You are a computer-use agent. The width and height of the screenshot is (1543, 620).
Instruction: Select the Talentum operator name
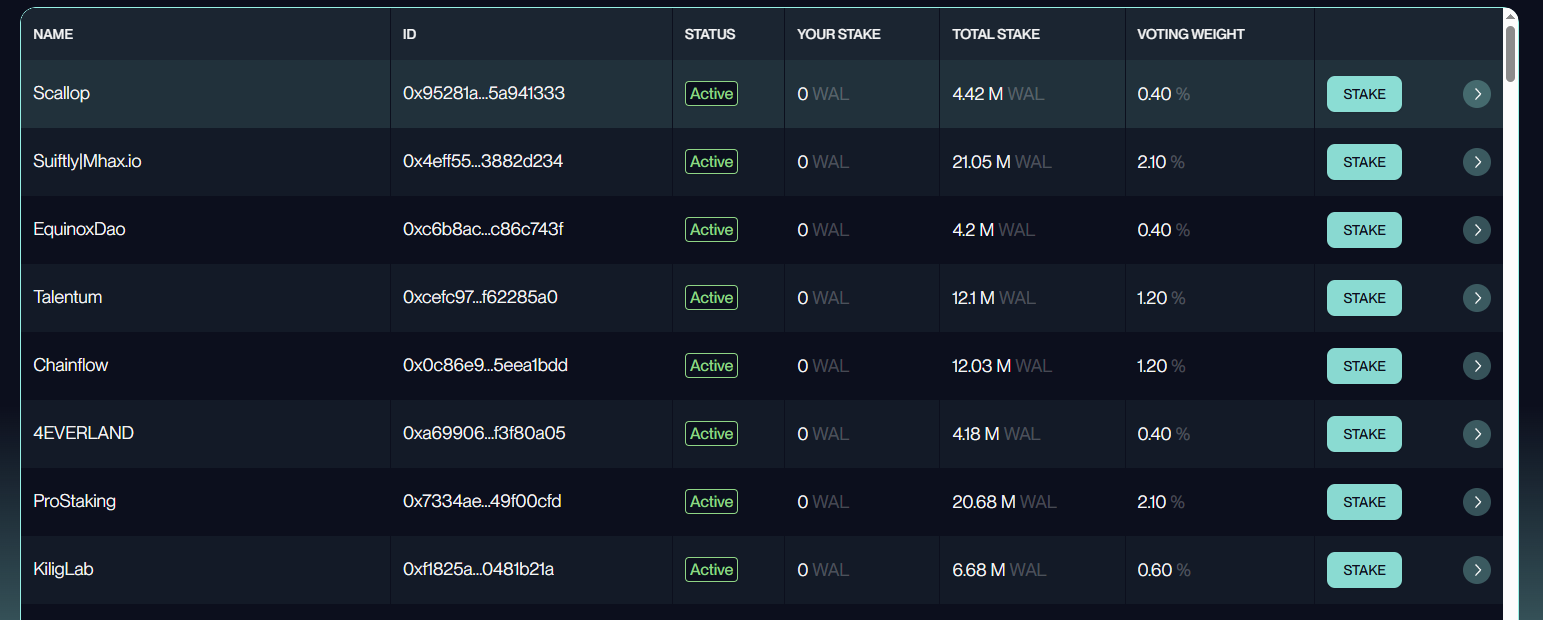pyautogui.click(x=68, y=297)
